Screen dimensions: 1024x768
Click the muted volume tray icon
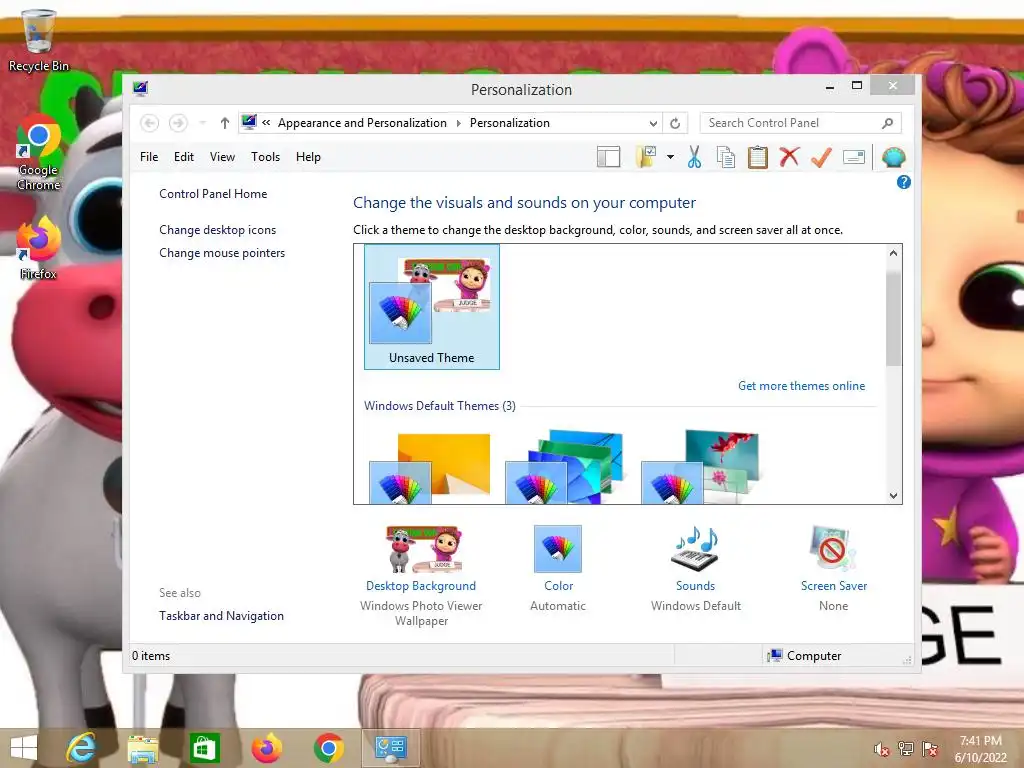point(882,749)
